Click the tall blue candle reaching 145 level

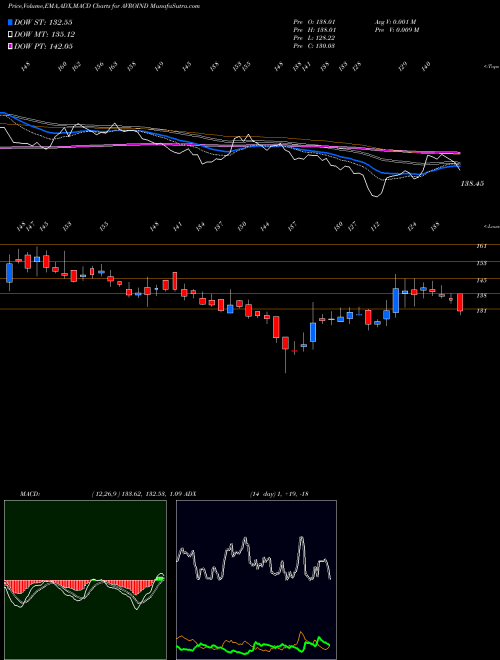tap(396, 300)
